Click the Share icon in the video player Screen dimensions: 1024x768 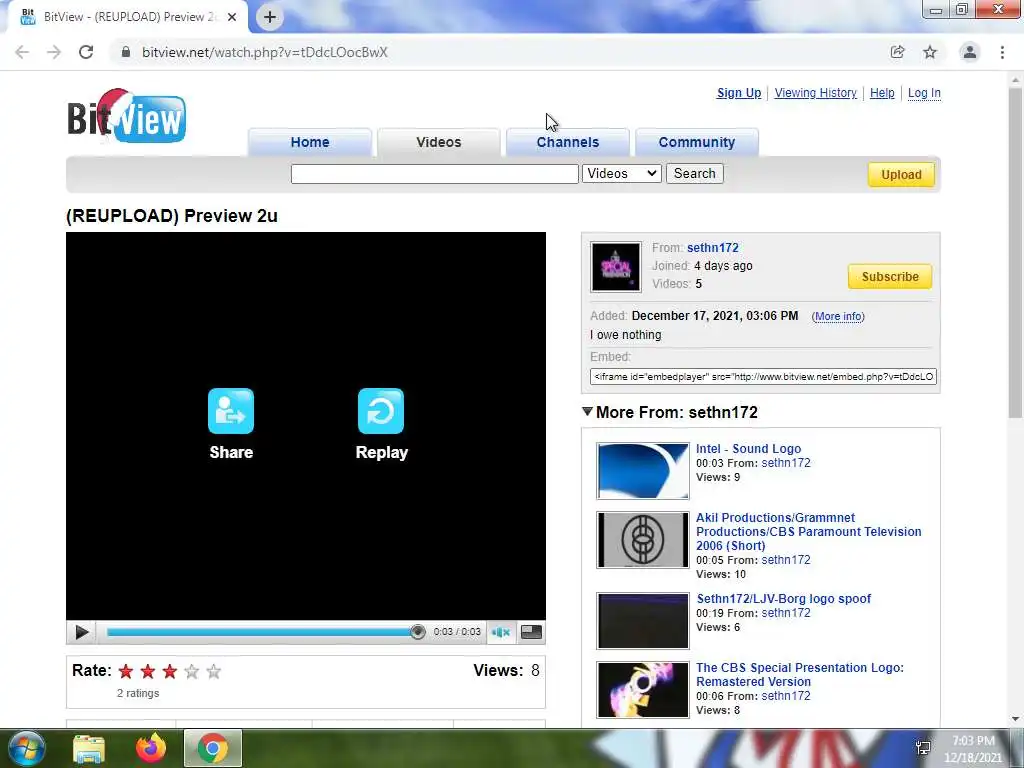tap(231, 411)
